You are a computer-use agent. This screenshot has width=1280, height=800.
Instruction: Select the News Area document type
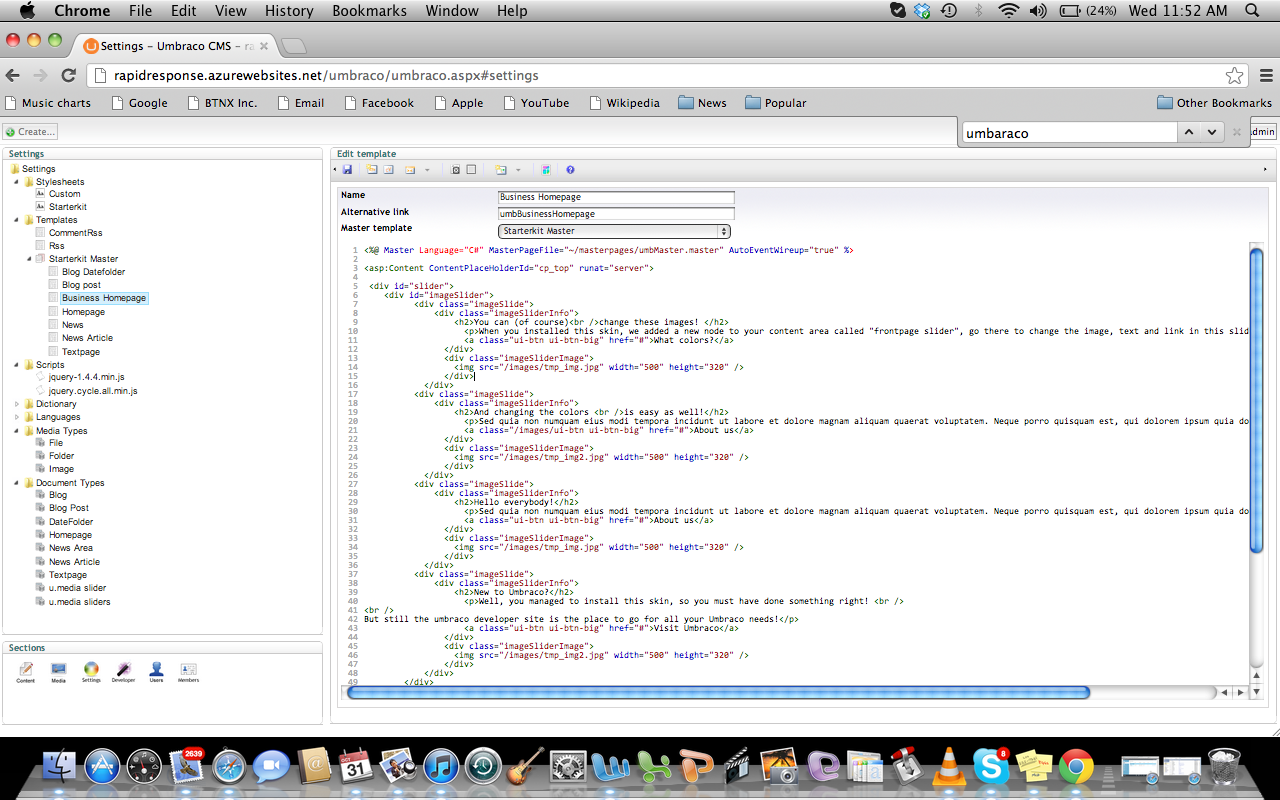(70, 548)
